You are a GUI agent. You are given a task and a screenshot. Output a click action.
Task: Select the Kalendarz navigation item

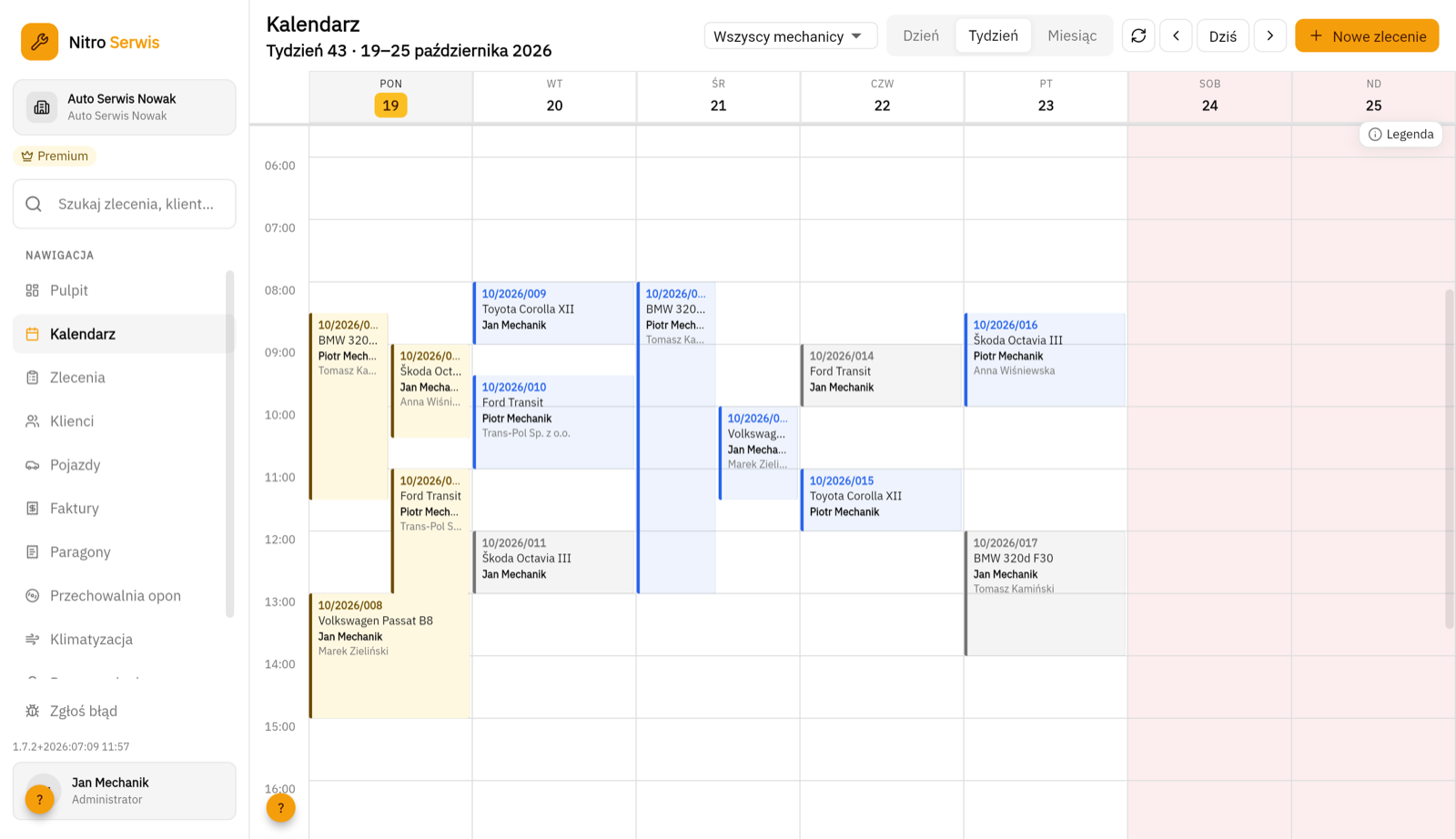click(124, 334)
